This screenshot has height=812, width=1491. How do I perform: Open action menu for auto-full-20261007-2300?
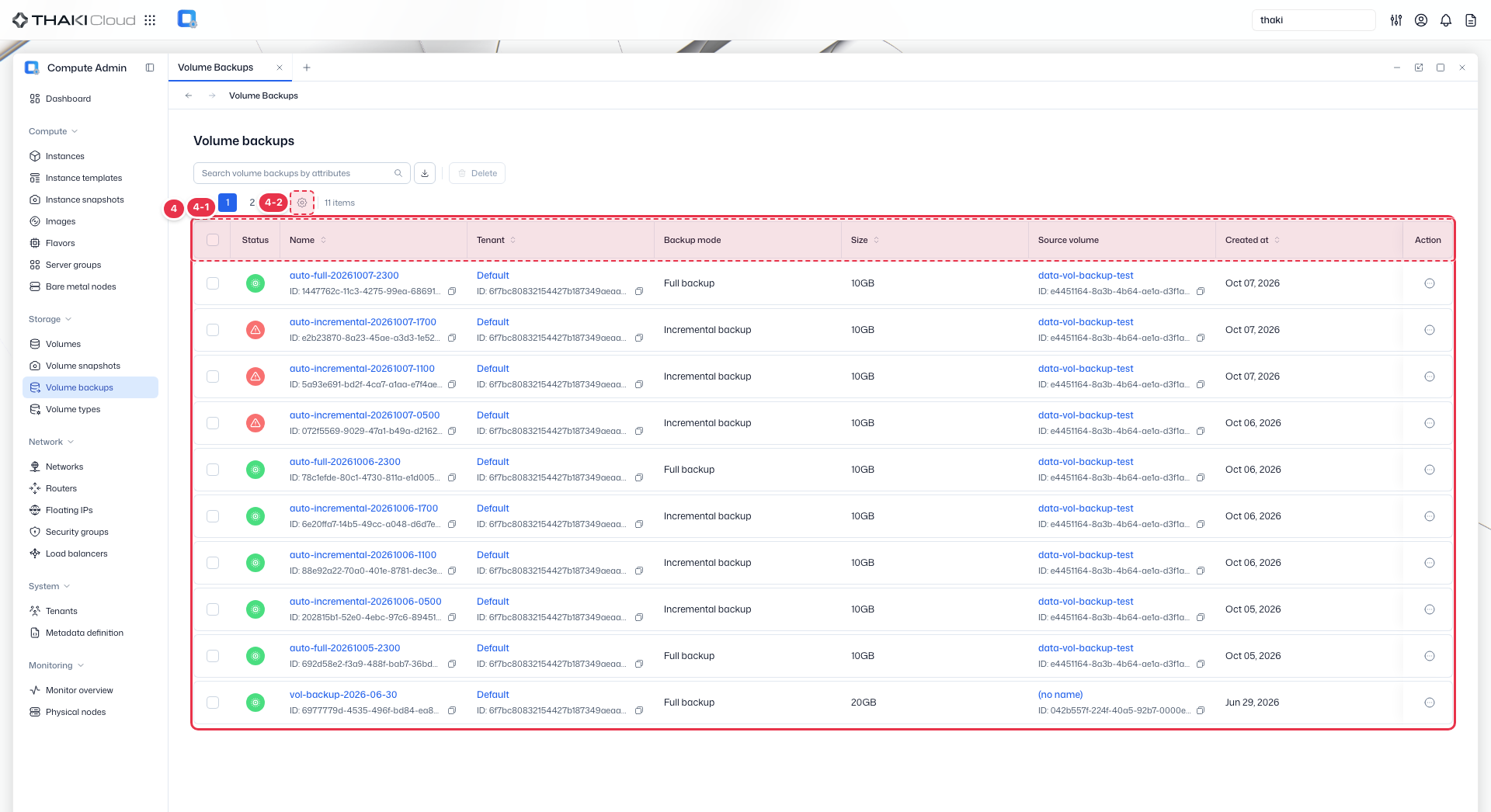coord(1430,283)
